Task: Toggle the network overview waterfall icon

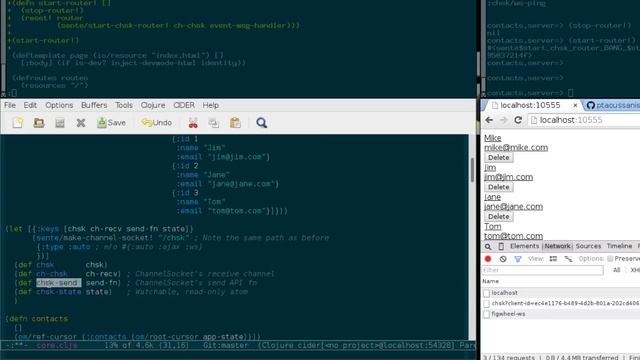Action: [x=568, y=259]
